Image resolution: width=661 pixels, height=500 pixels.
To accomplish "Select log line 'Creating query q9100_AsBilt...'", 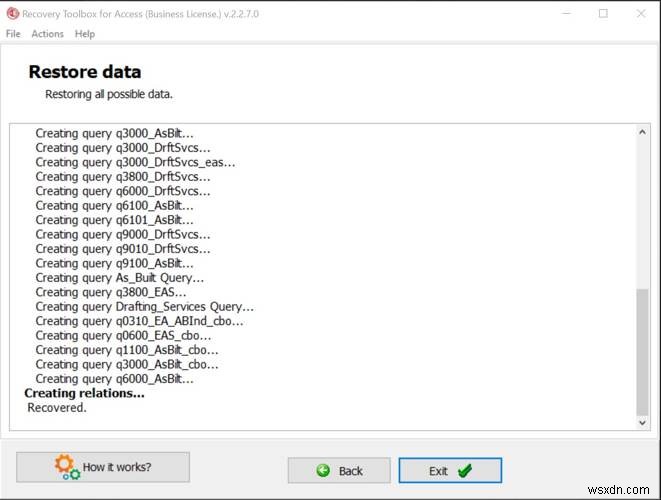I will (114, 263).
